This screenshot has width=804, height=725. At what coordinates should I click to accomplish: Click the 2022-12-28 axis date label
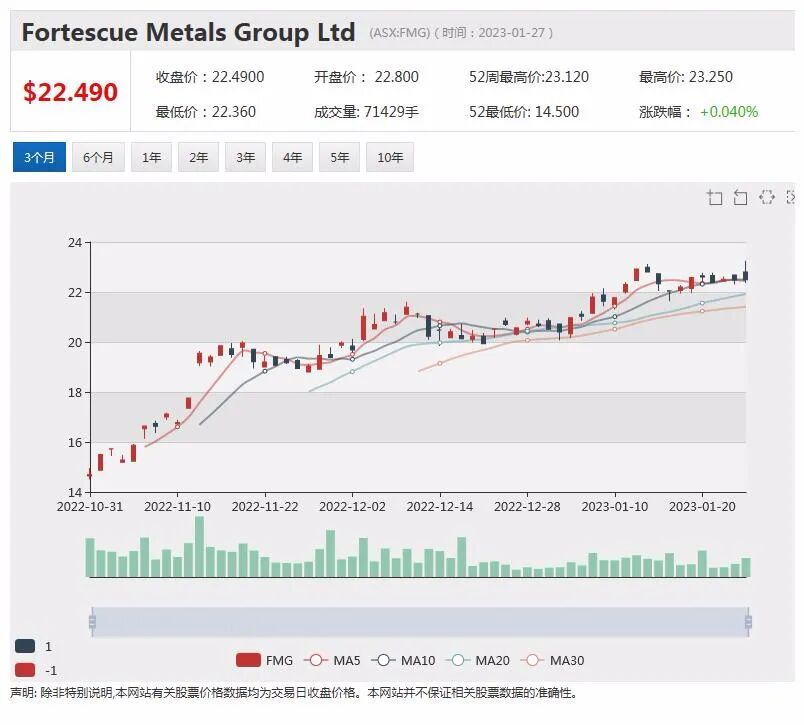click(527, 507)
